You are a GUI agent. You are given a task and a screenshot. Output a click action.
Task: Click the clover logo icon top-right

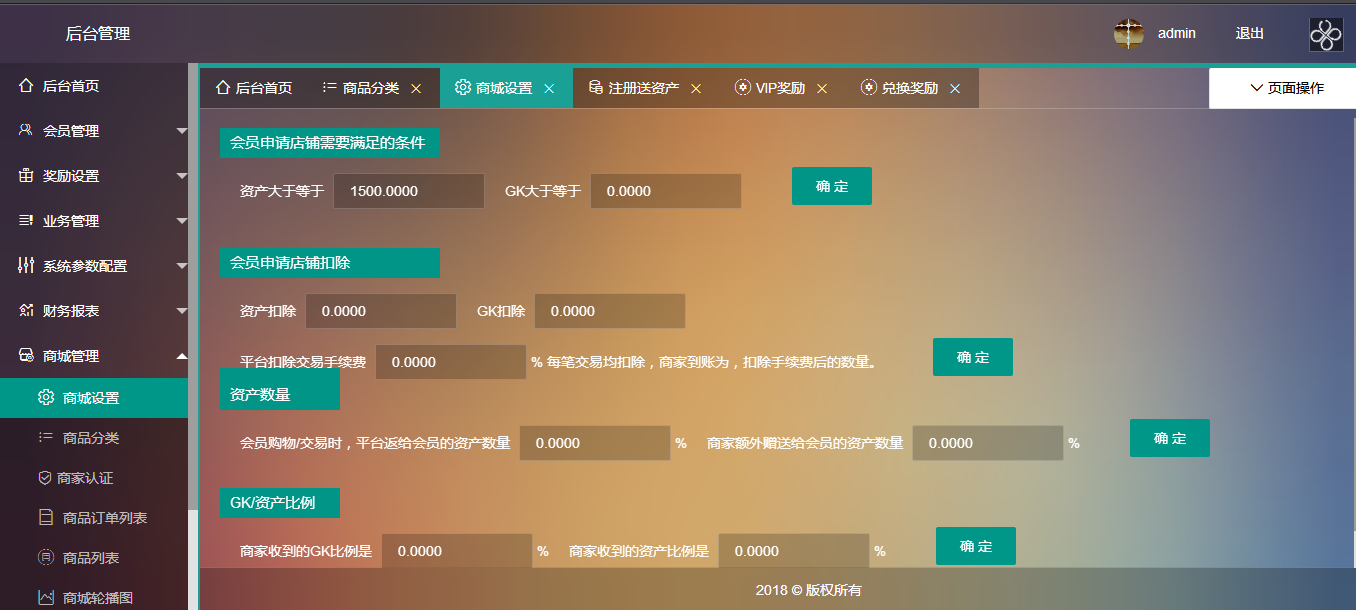click(1326, 34)
